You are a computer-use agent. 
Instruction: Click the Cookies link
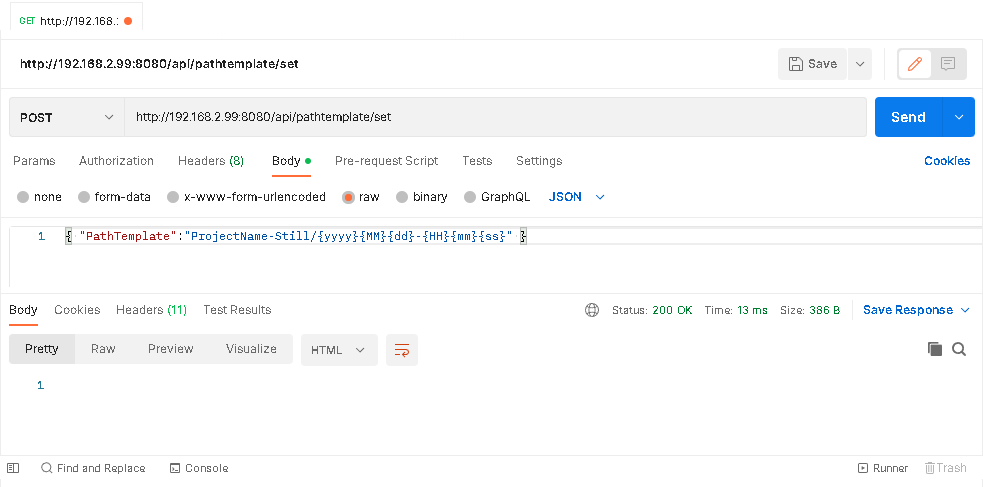pos(946,161)
